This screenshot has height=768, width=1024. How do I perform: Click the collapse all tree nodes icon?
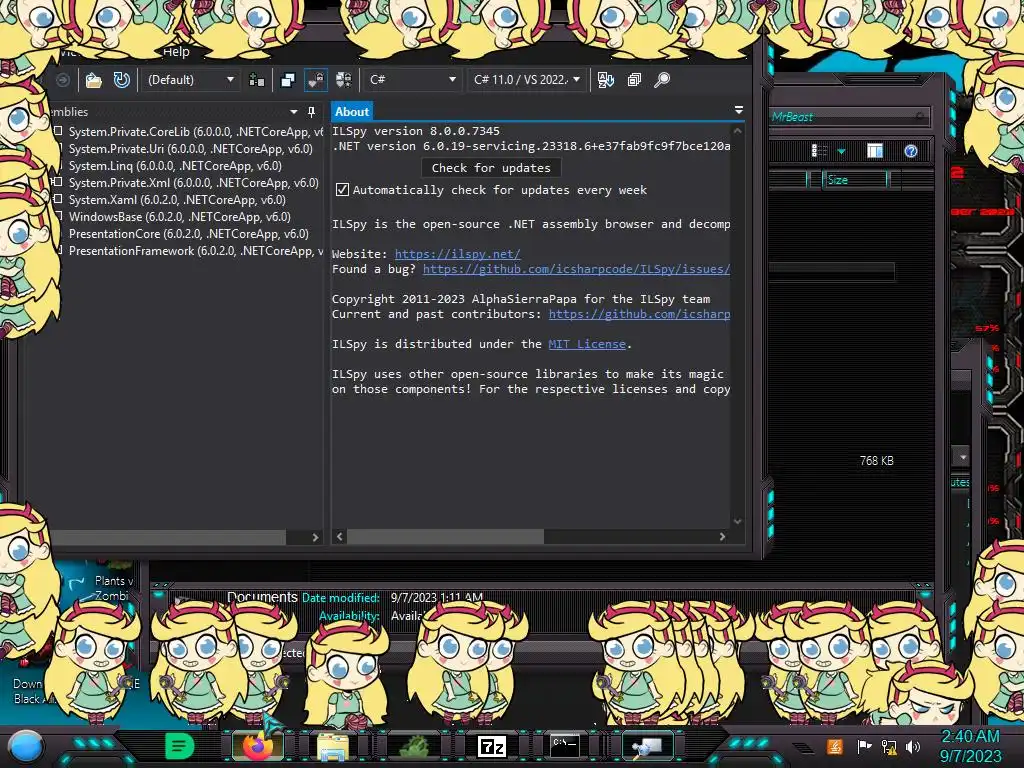click(x=634, y=80)
